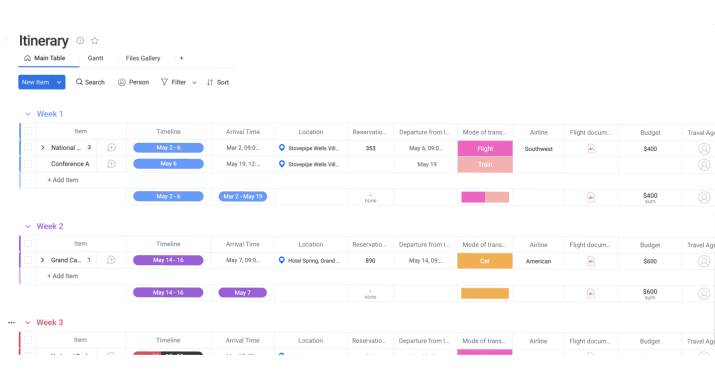The height and width of the screenshot is (391, 715).
Task: Click the American airline cell
Action: [x=539, y=261]
